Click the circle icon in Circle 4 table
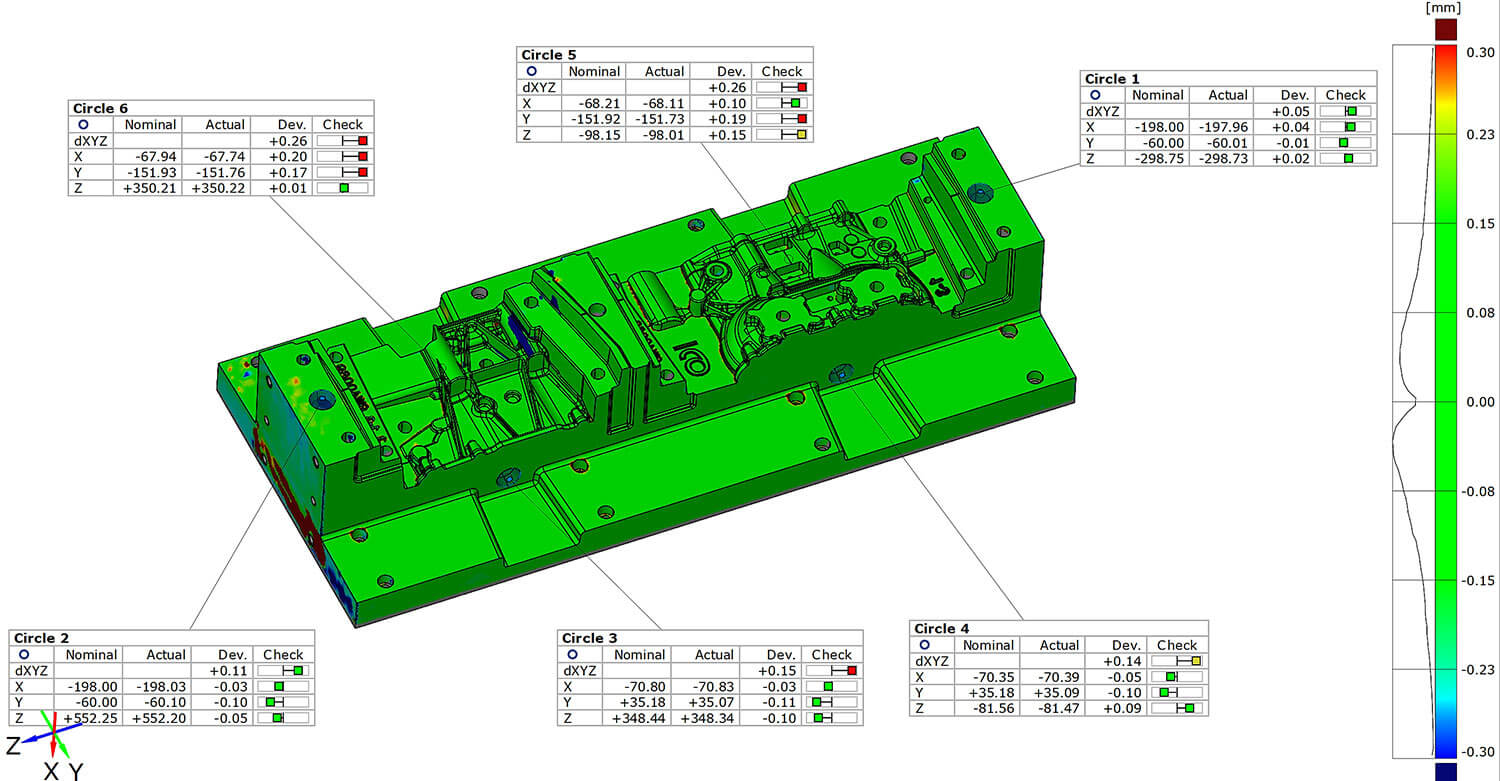This screenshot has width=1500, height=781. (923, 645)
